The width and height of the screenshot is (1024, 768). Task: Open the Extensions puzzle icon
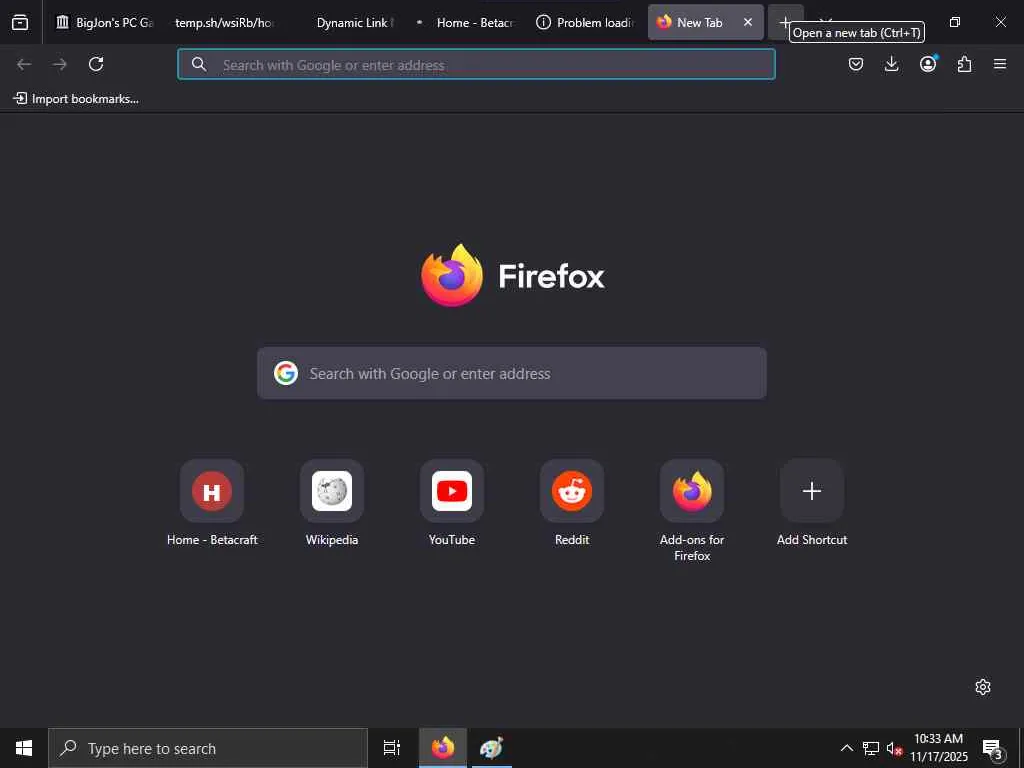pyautogui.click(x=964, y=64)
